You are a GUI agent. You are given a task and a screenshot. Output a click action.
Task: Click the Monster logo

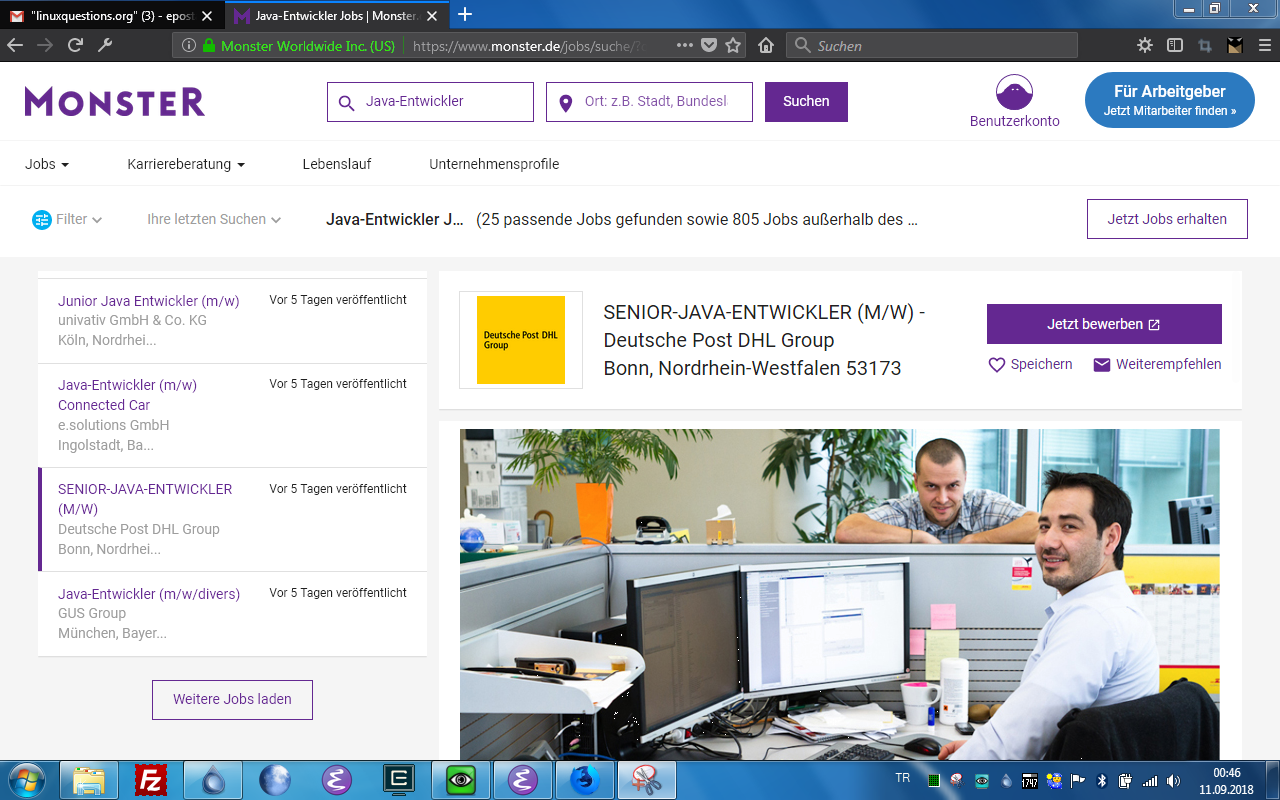point(115,101)
